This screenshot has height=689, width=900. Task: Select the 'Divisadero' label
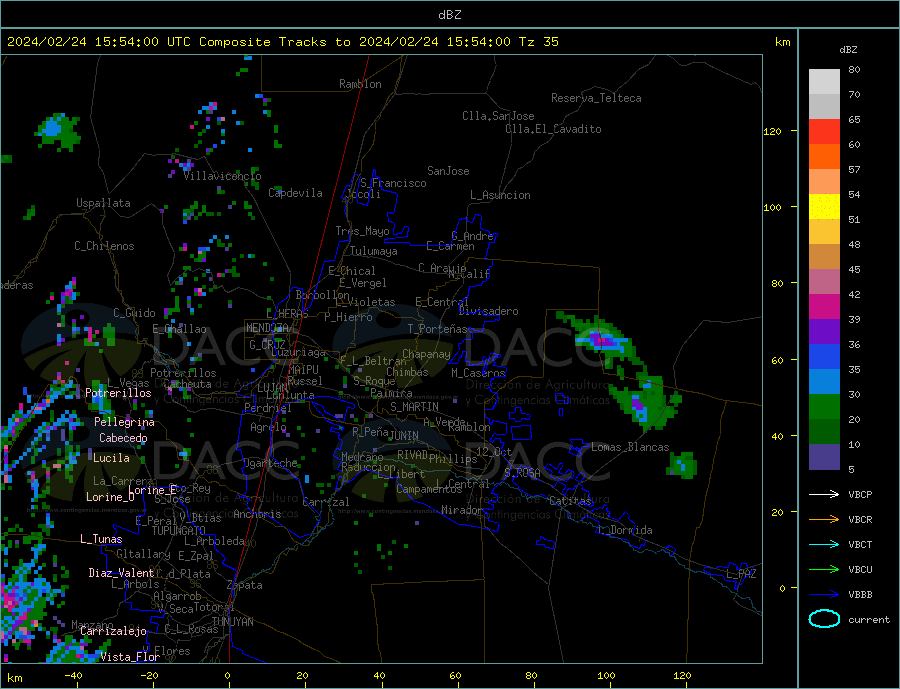pyautogui.click(x=488, y=311)
